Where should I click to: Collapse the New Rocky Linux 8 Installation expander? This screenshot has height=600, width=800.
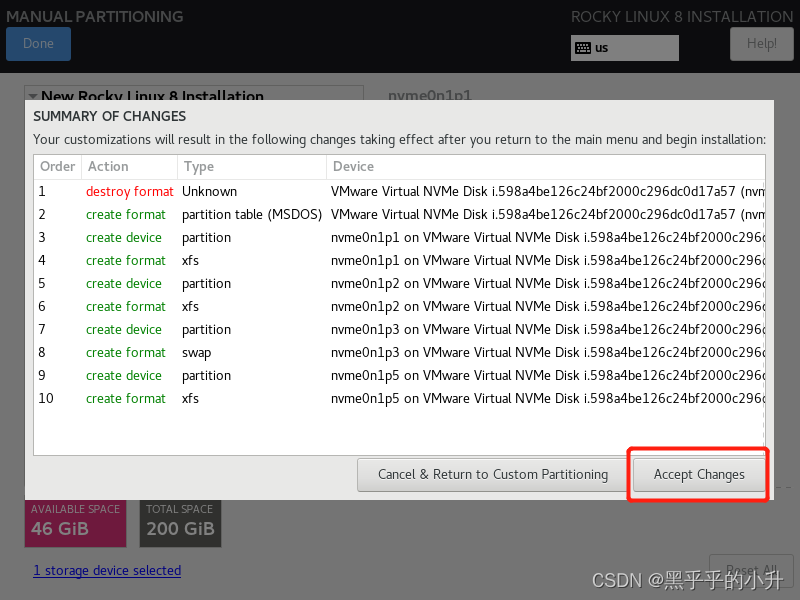(33, 95)
